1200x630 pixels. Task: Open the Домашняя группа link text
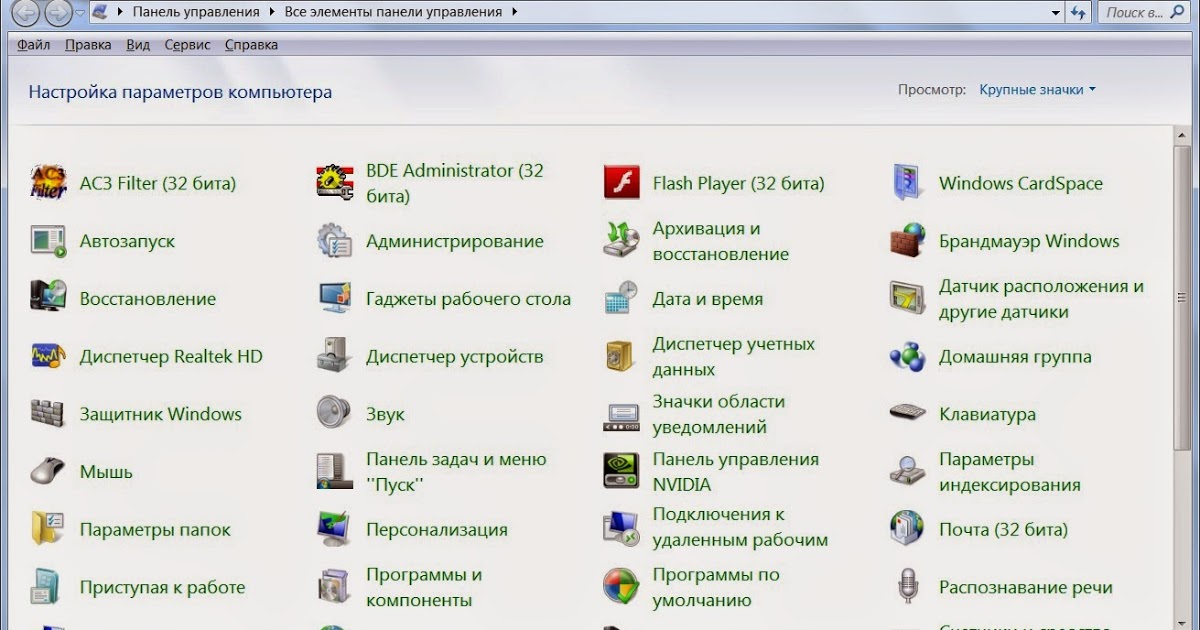coord(1015,357)
